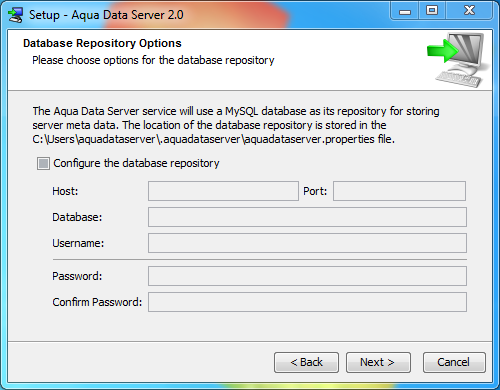
Task: Click the Configure the database repository label
Action: point(136,163)
